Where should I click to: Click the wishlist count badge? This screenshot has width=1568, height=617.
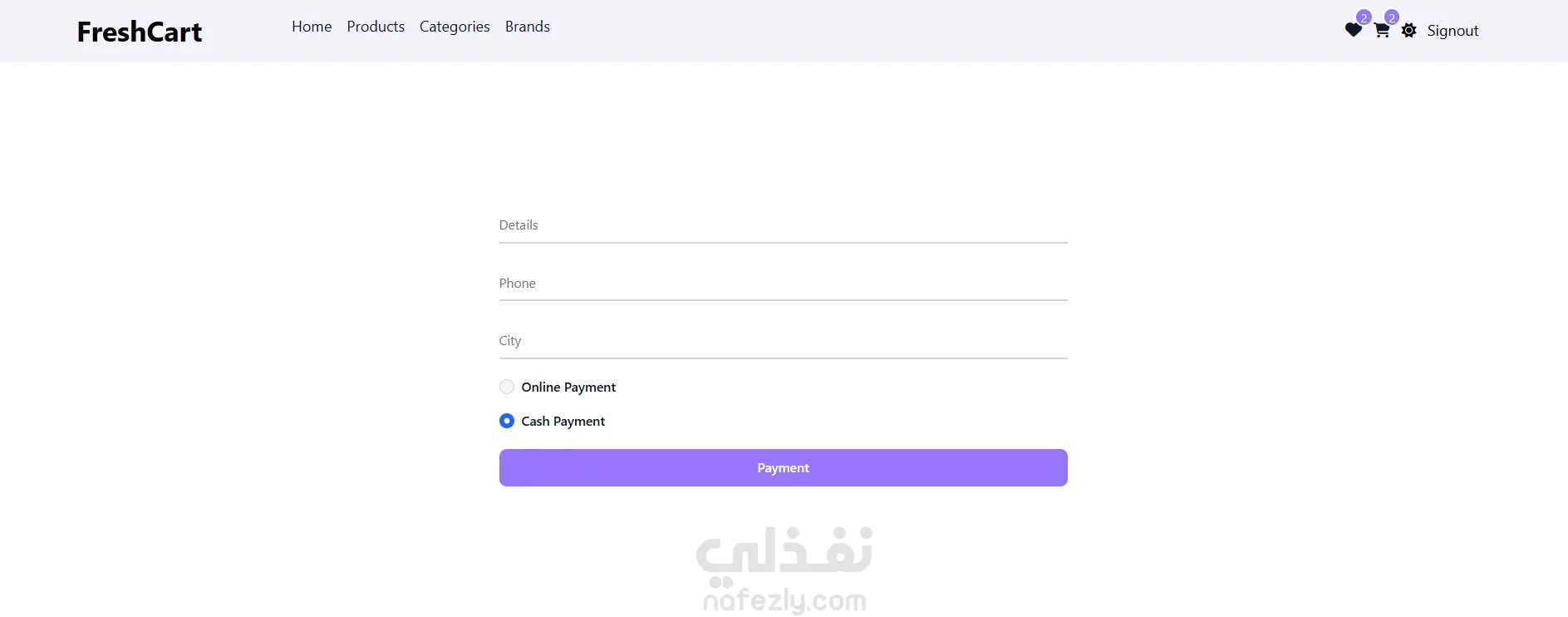click(1364, 17)
